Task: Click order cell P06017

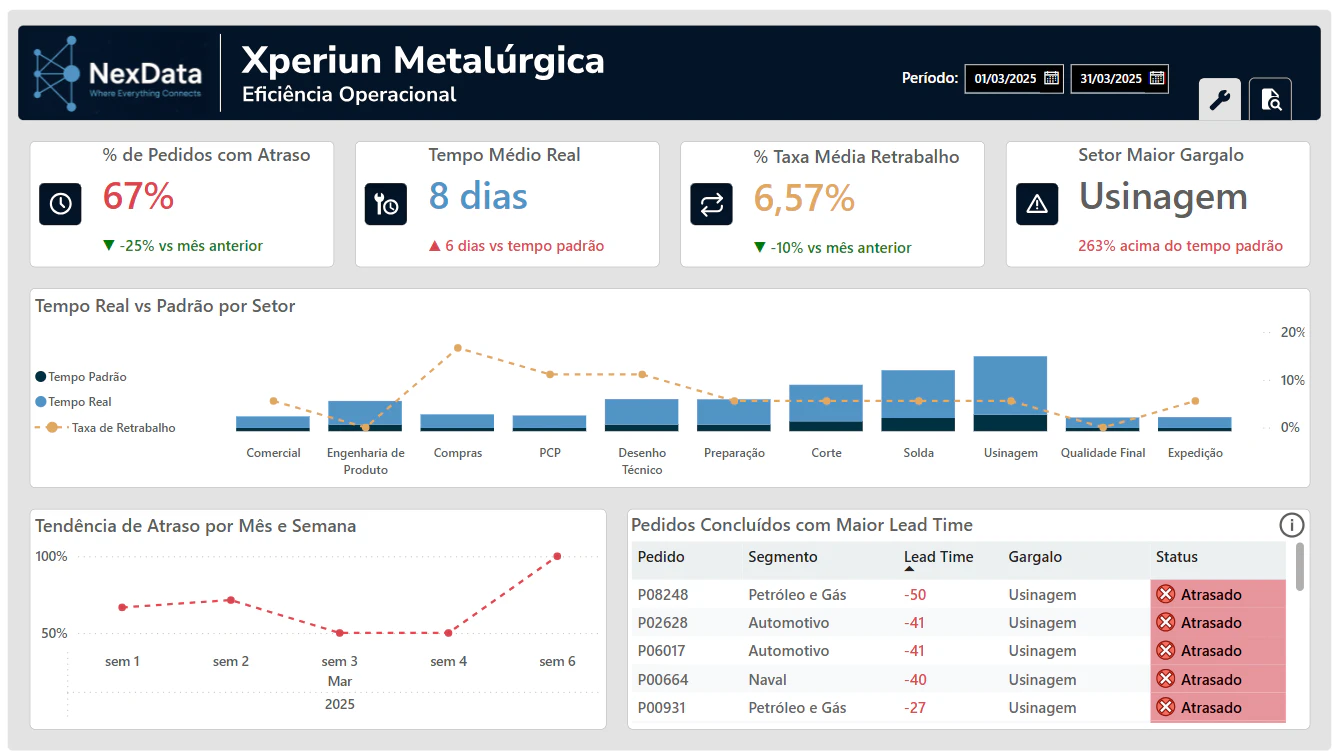Action: (663, 650)
